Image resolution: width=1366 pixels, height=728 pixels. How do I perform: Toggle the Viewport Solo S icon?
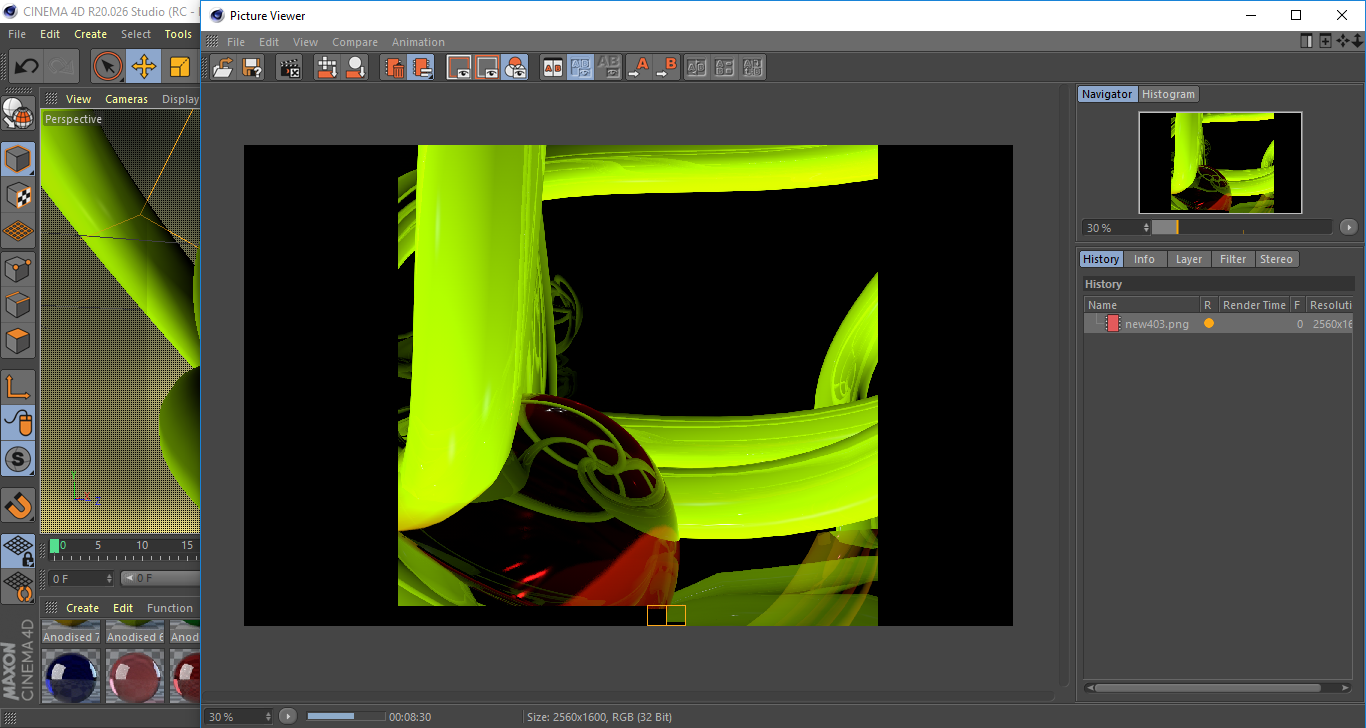(18, 460)
